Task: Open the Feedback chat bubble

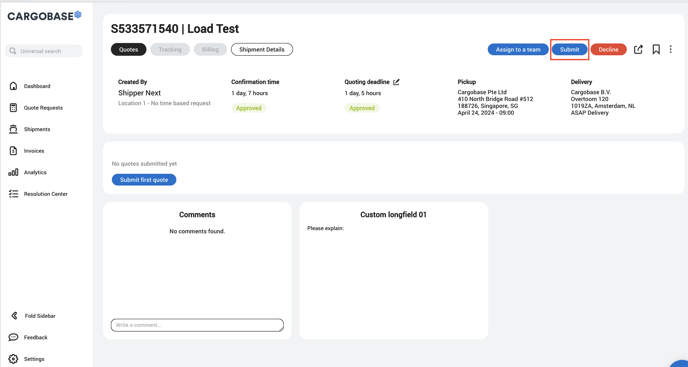Action: (x=14, y=337)
